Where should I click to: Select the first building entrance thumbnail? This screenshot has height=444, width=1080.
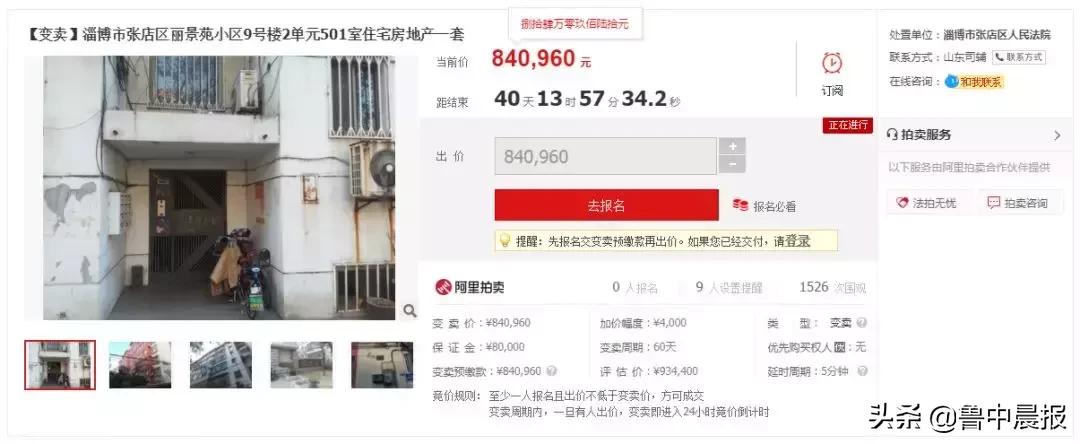[60, 365]
